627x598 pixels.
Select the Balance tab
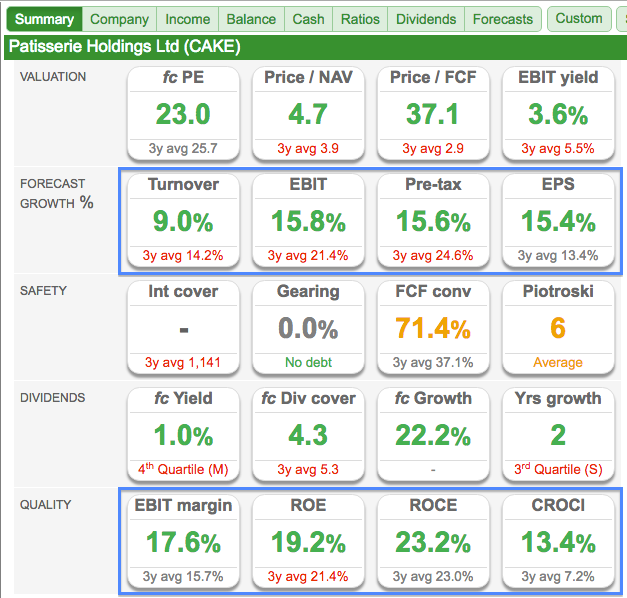[251, 19]
